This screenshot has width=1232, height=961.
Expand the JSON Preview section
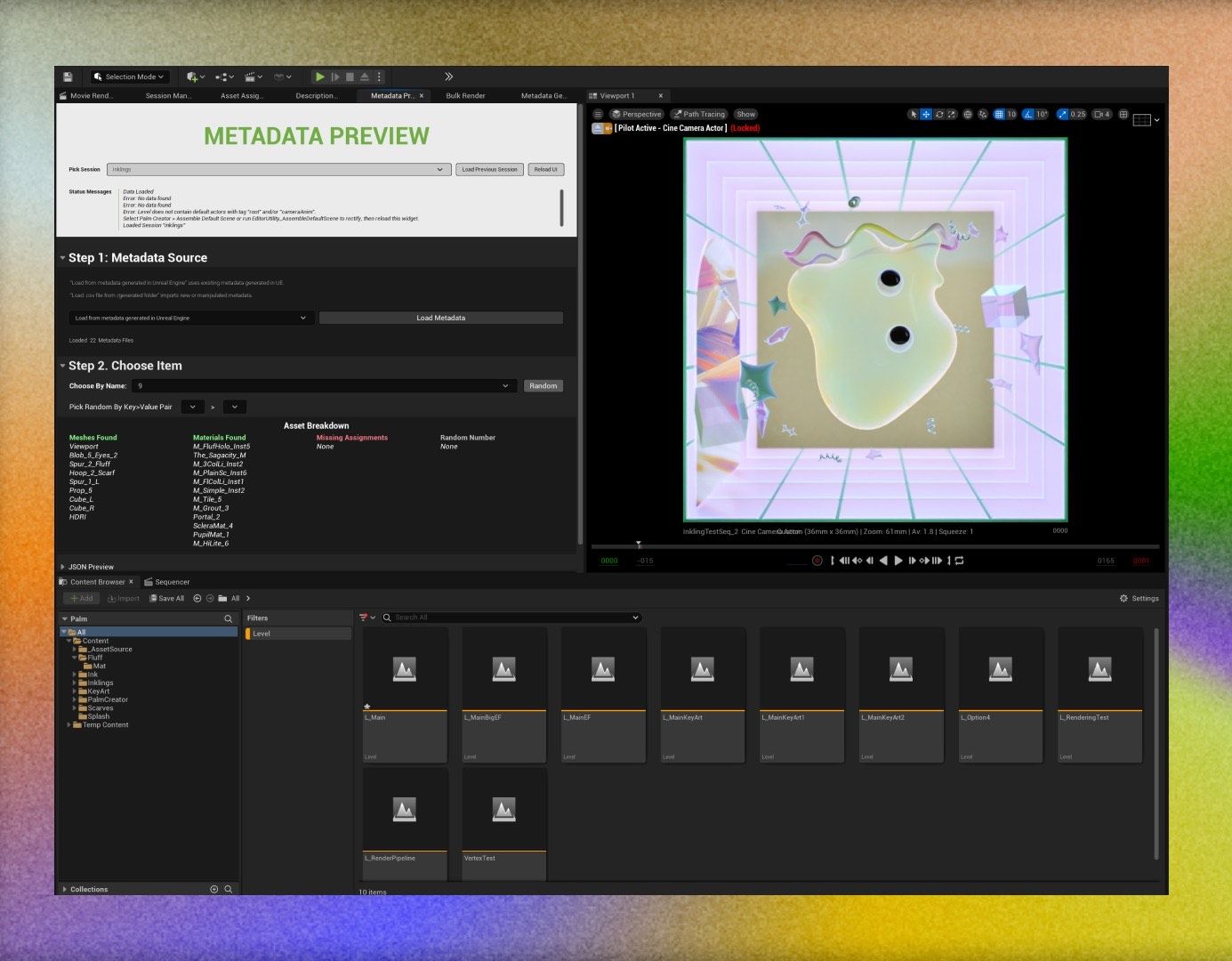91,567
